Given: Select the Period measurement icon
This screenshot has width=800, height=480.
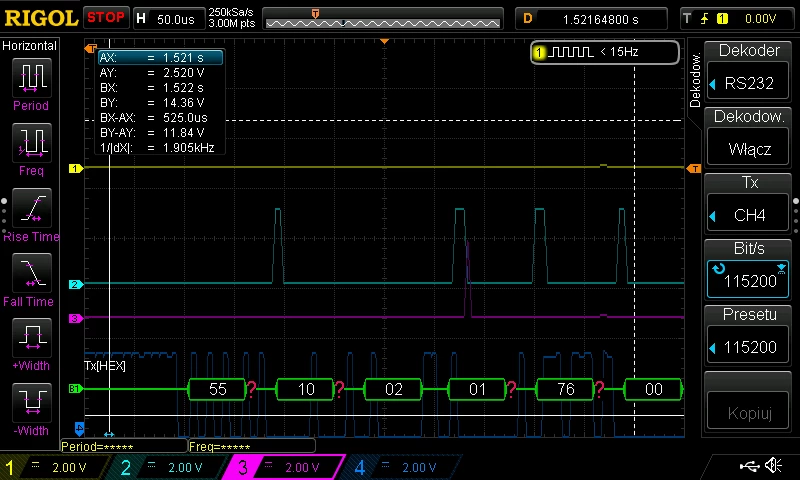Looking at the screenshot, I should pyautogui.click(x=31, y=78).
